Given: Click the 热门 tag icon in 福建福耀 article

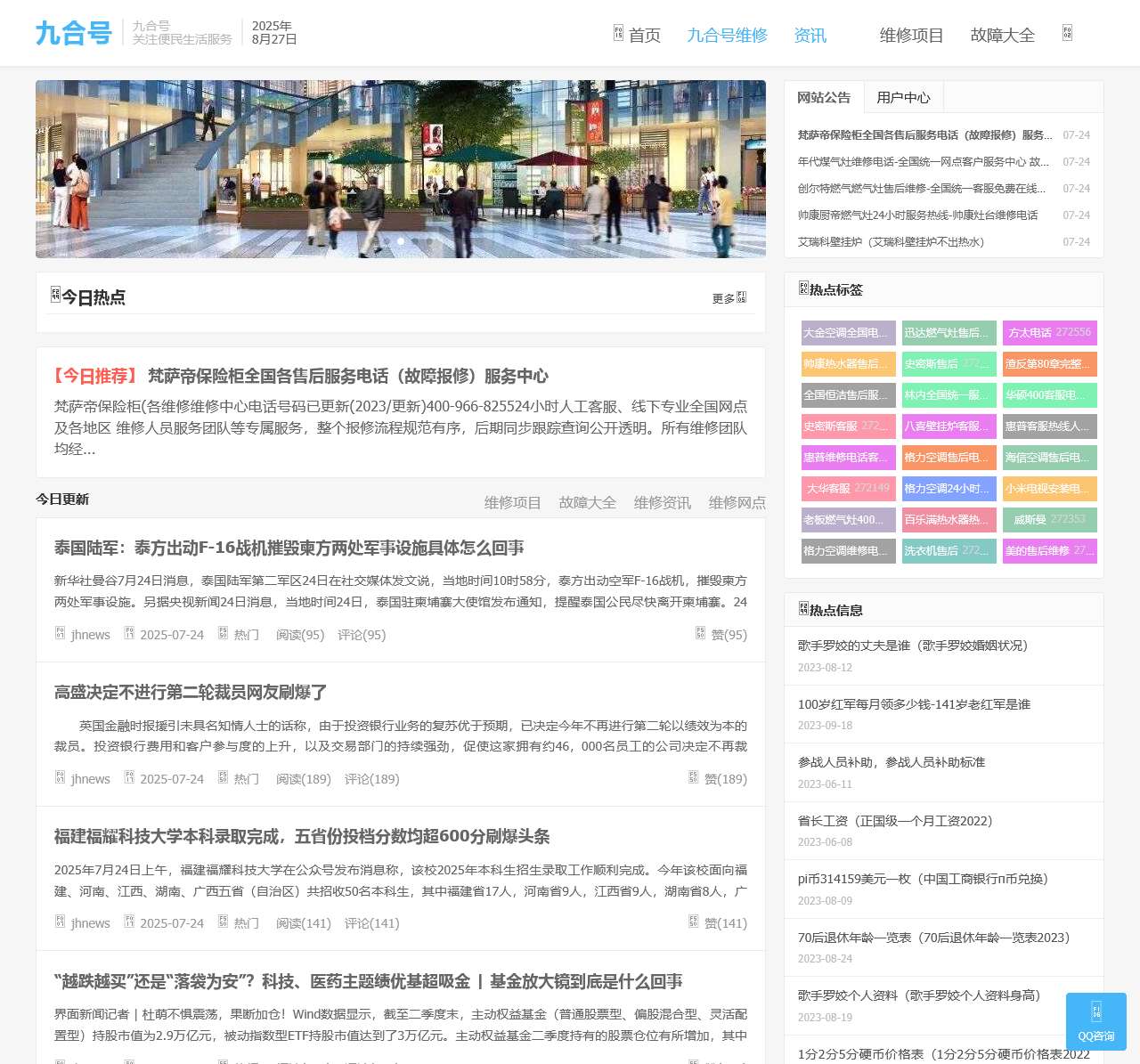Looking at the screenshot, I should point(224,922).
